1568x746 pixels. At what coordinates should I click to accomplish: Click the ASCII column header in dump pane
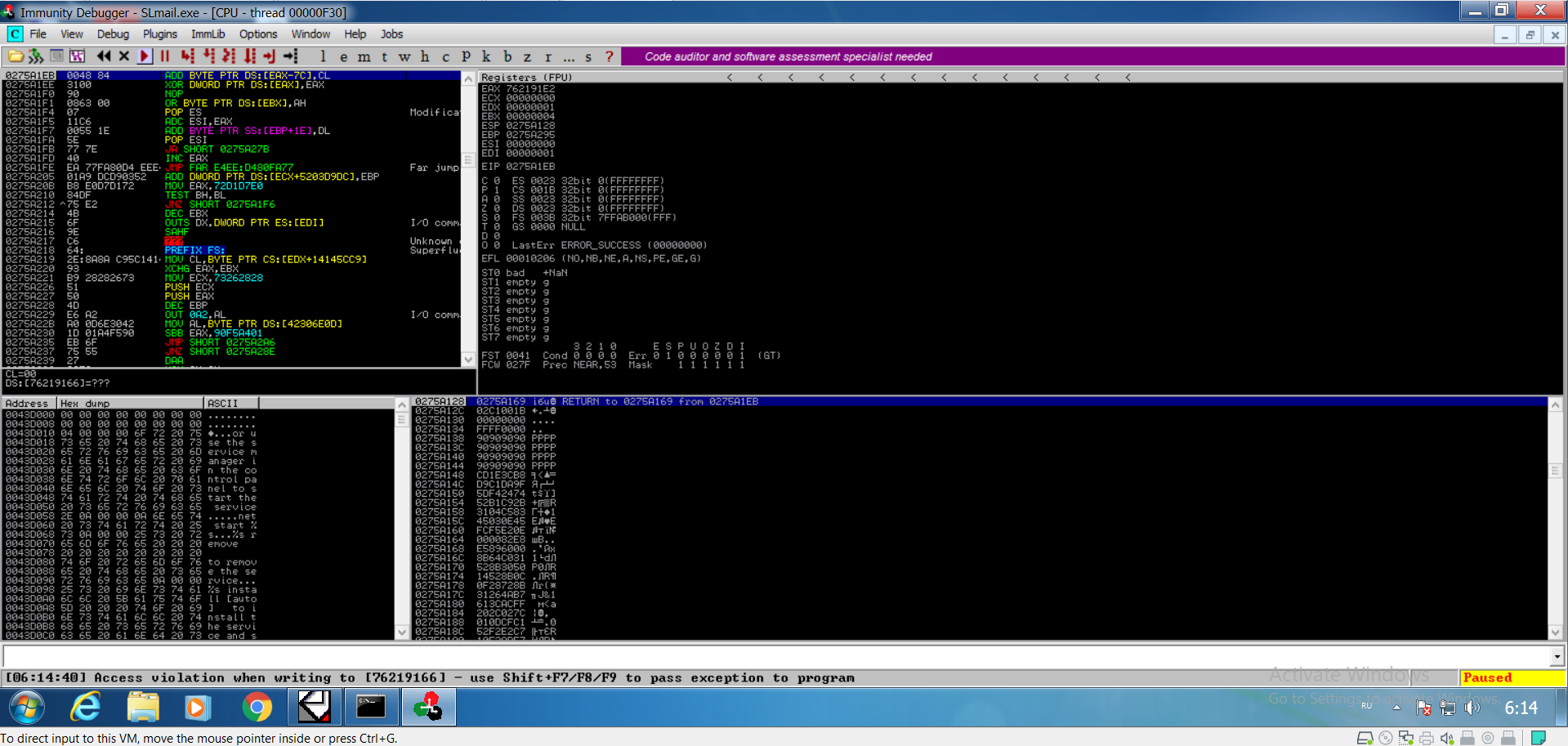pyautogui.click(x=231, y=403)
